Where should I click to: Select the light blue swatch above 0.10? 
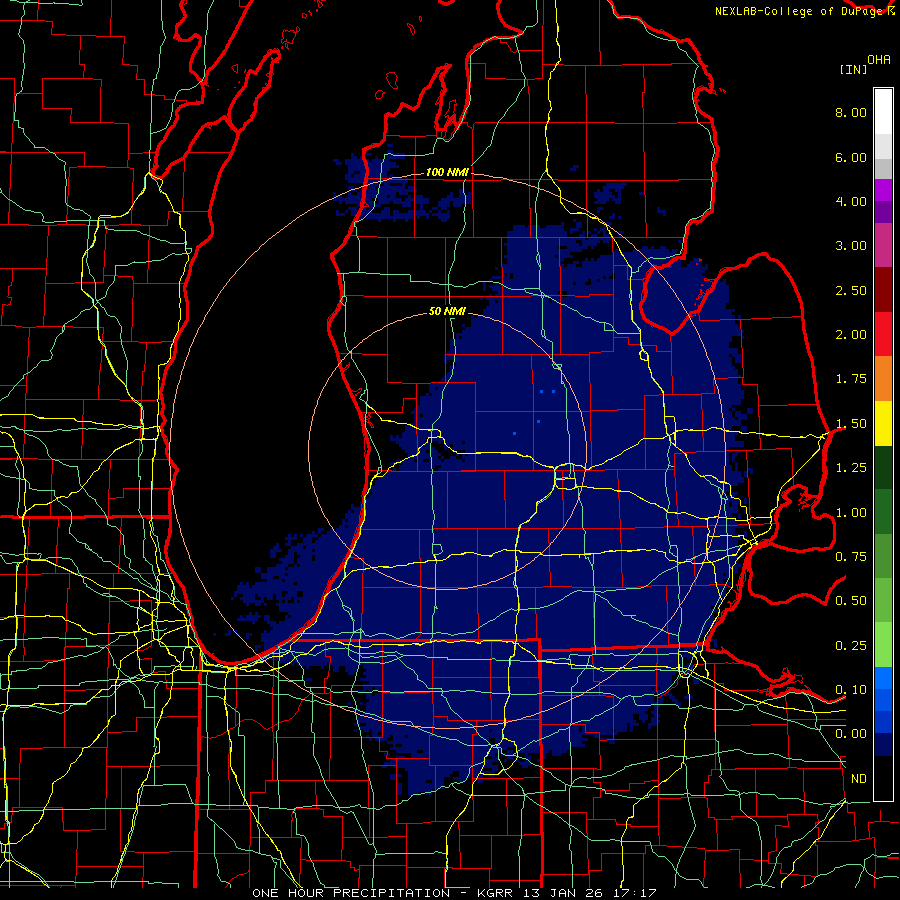[x=883, y=678]
